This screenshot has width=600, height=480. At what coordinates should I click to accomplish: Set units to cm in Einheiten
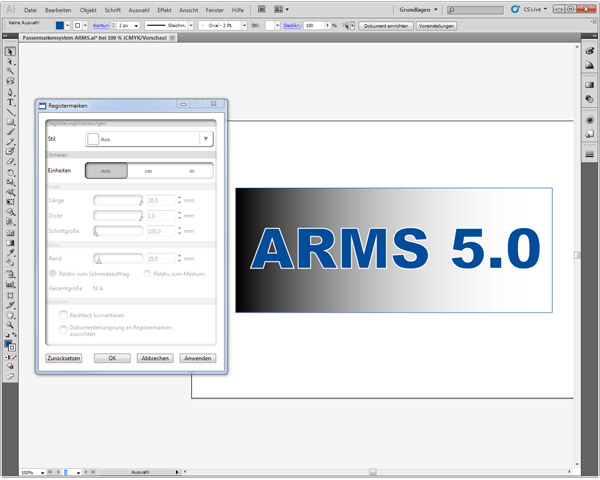click(148, 171)
